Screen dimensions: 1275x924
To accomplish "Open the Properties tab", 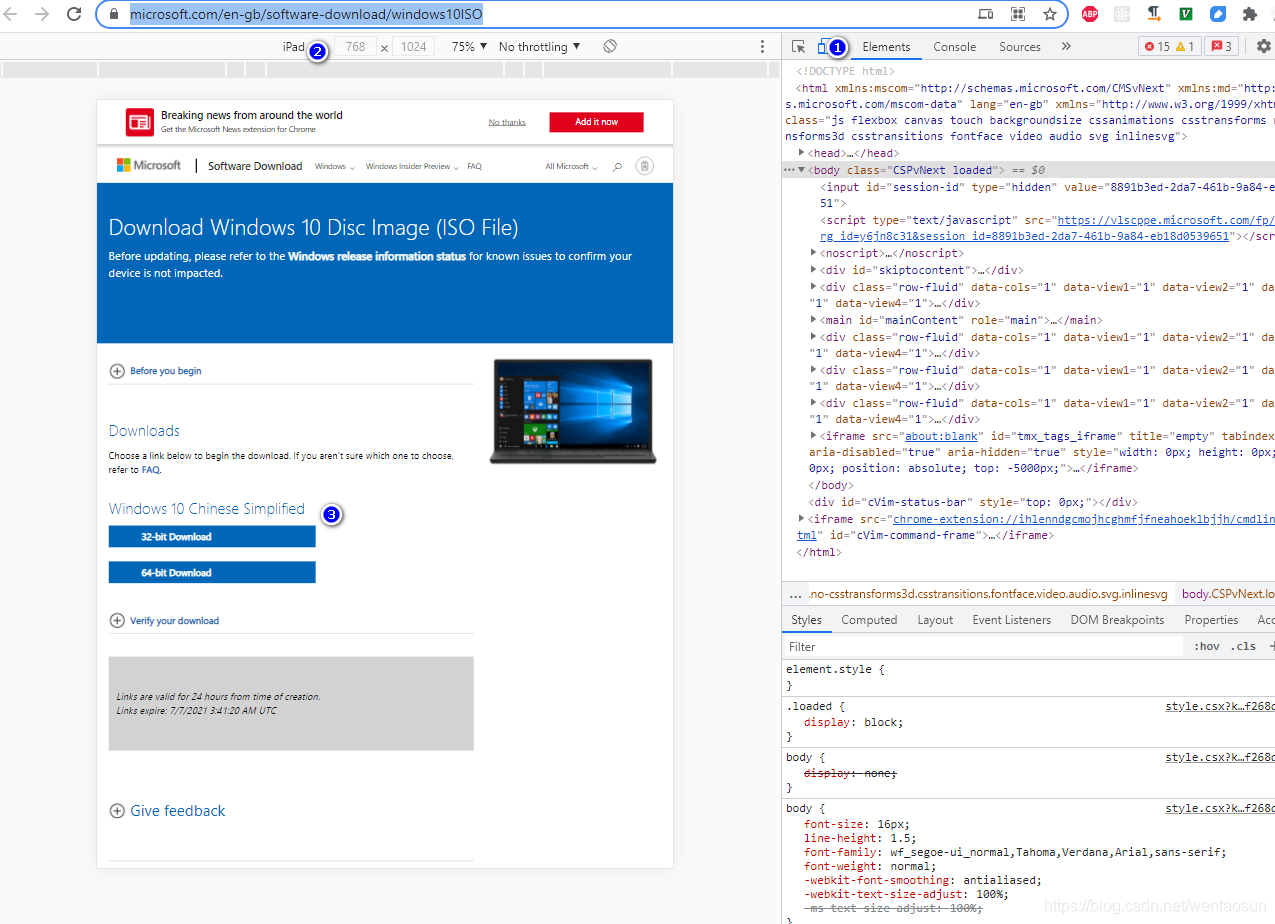I will (x=1211, y=620).
